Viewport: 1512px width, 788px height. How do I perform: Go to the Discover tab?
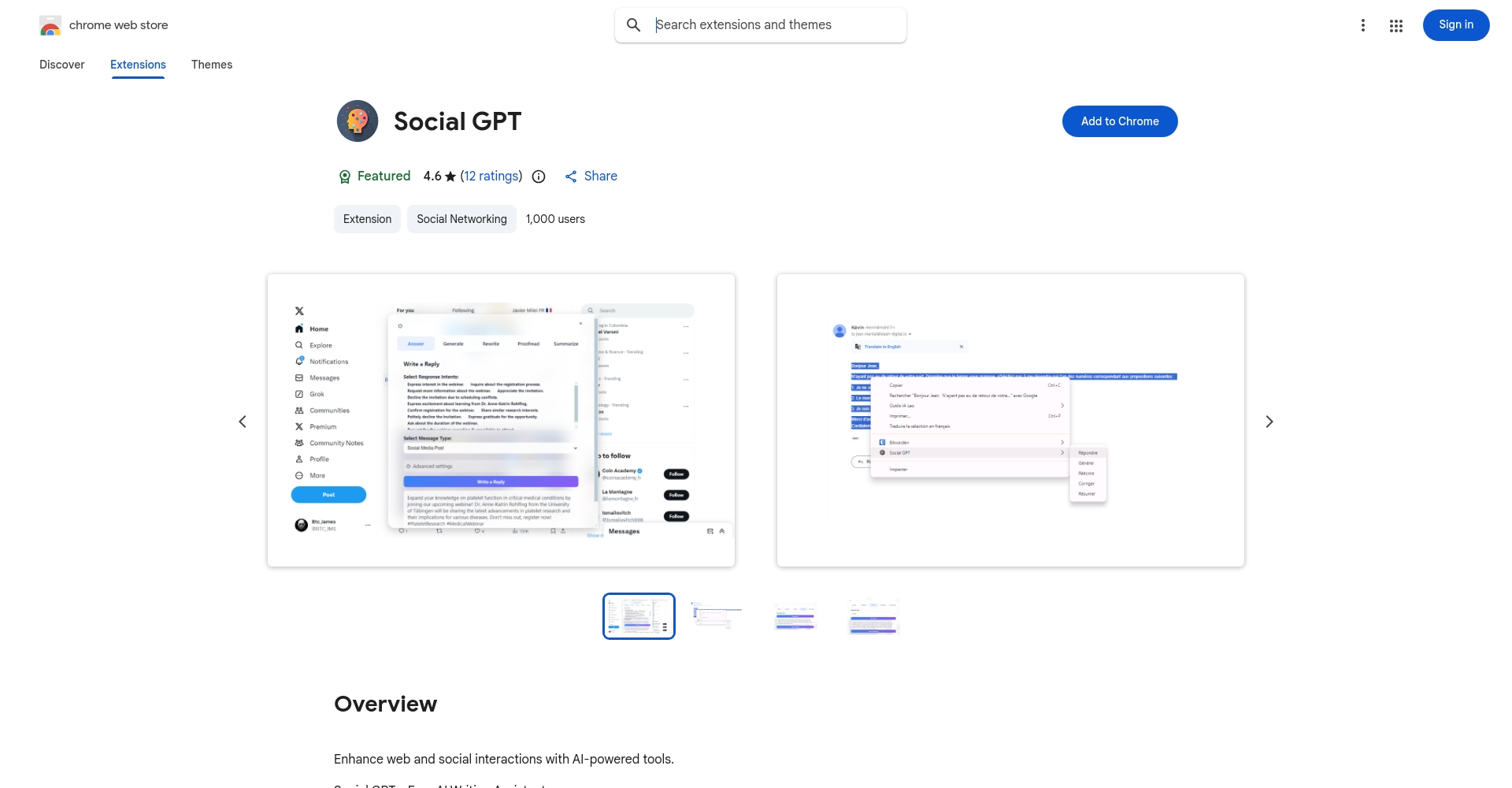click(x=61, y=65)
